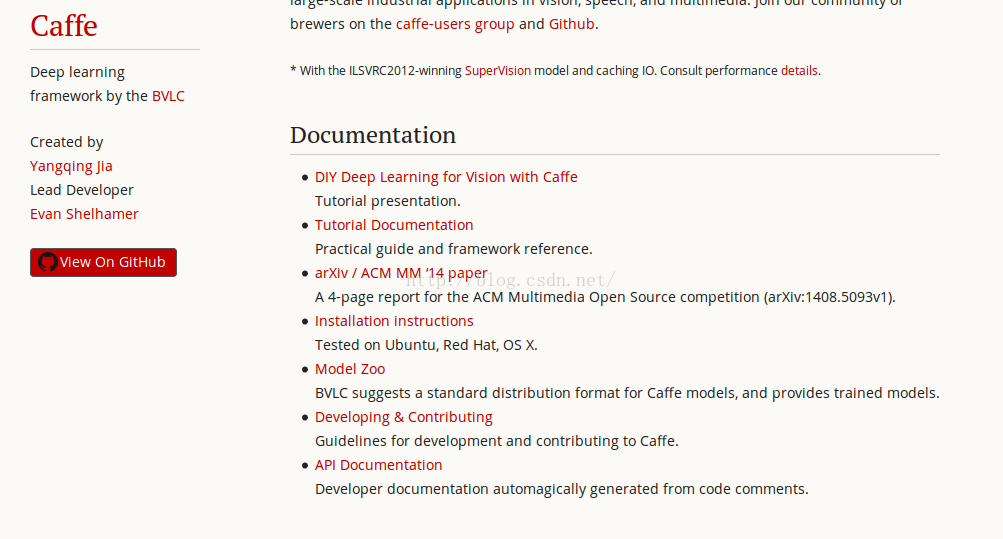Click the 'Developer documentation automagically generated' line

562,489
